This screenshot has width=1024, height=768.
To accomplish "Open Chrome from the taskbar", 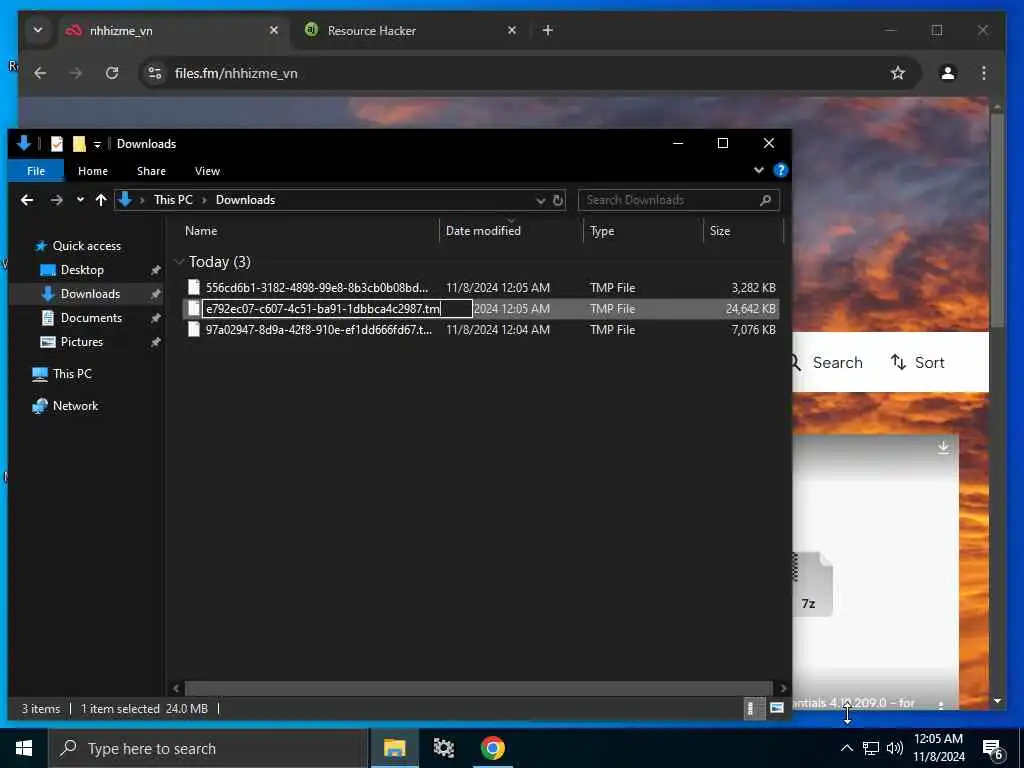I will [493, 748].
